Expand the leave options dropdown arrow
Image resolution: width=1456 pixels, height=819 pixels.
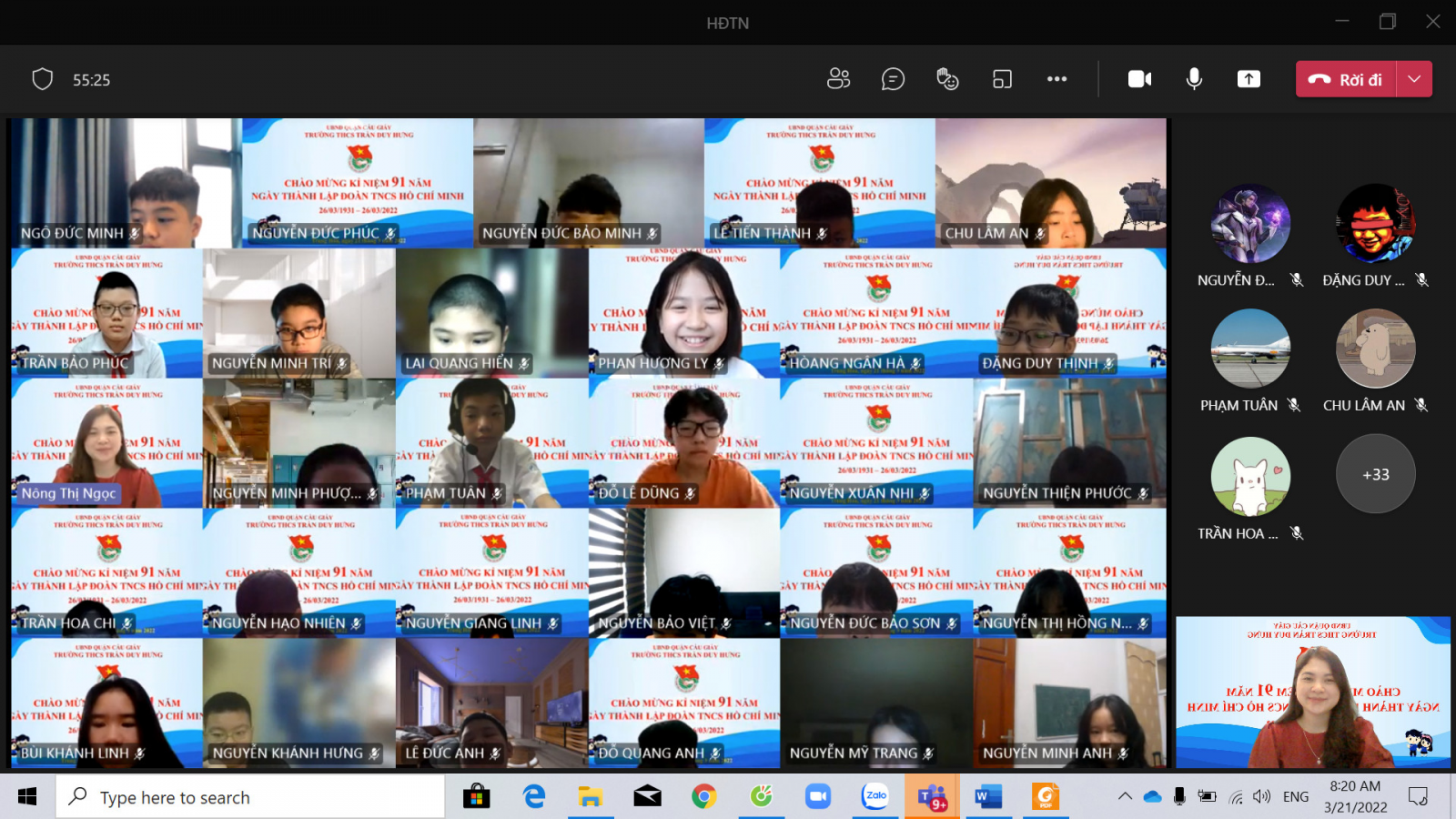1414,79
